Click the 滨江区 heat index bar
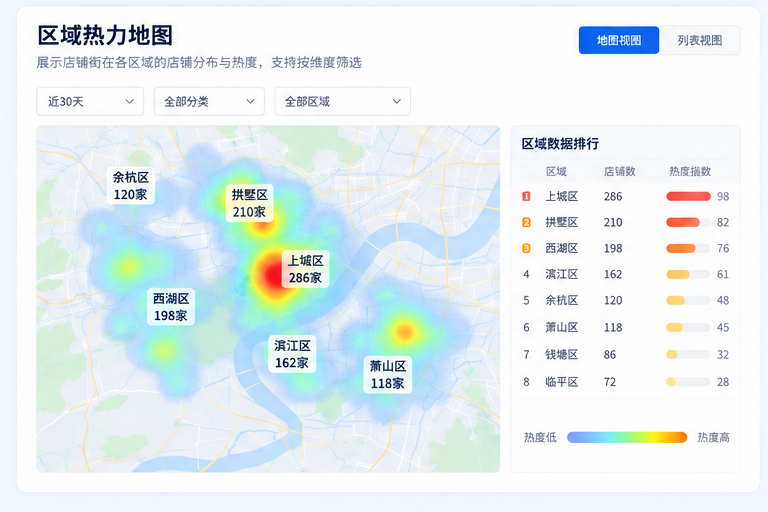The height and width of the screenshot is (512, 768). point(688,274)
